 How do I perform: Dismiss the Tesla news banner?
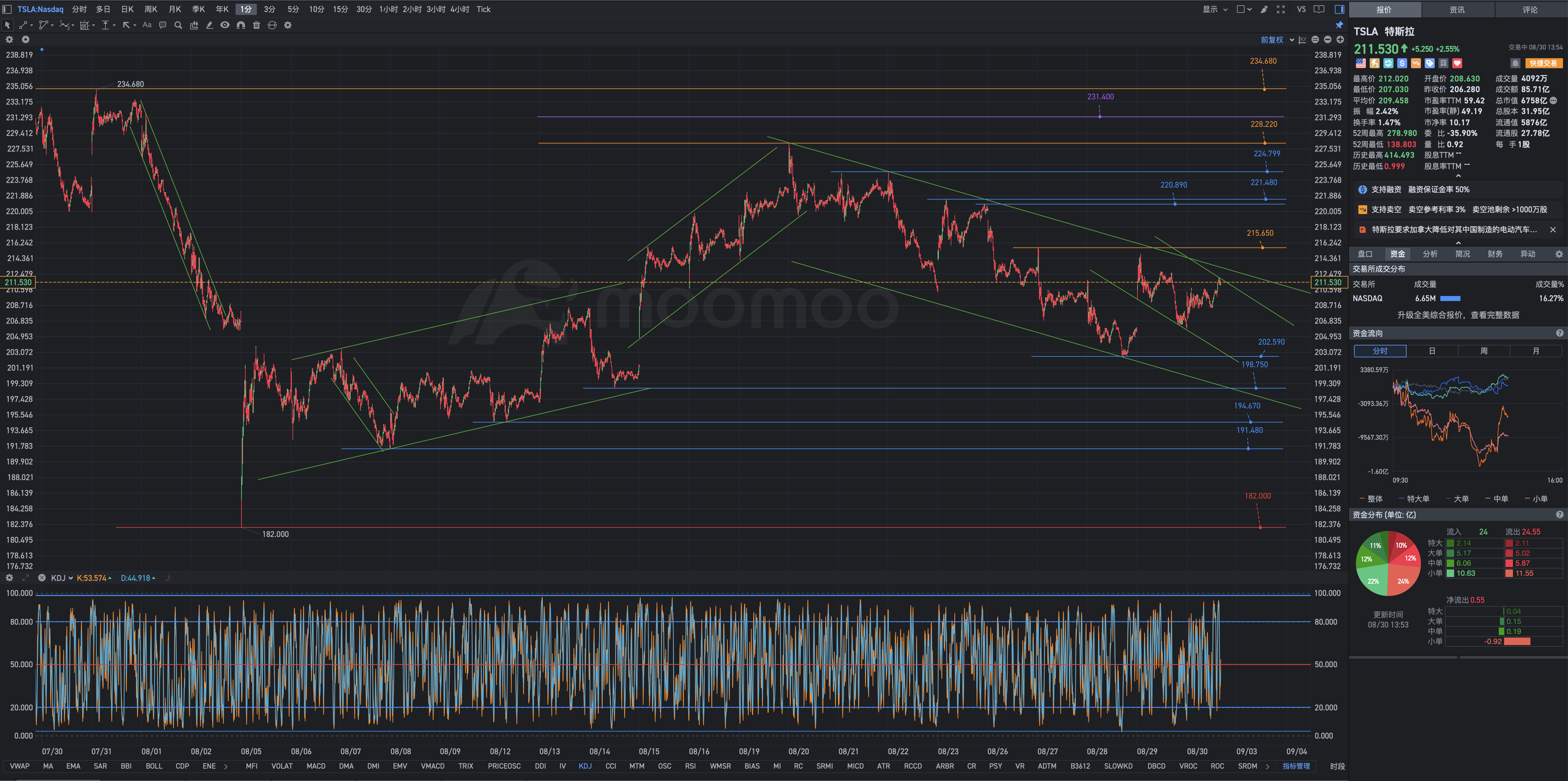(1552, 229)
